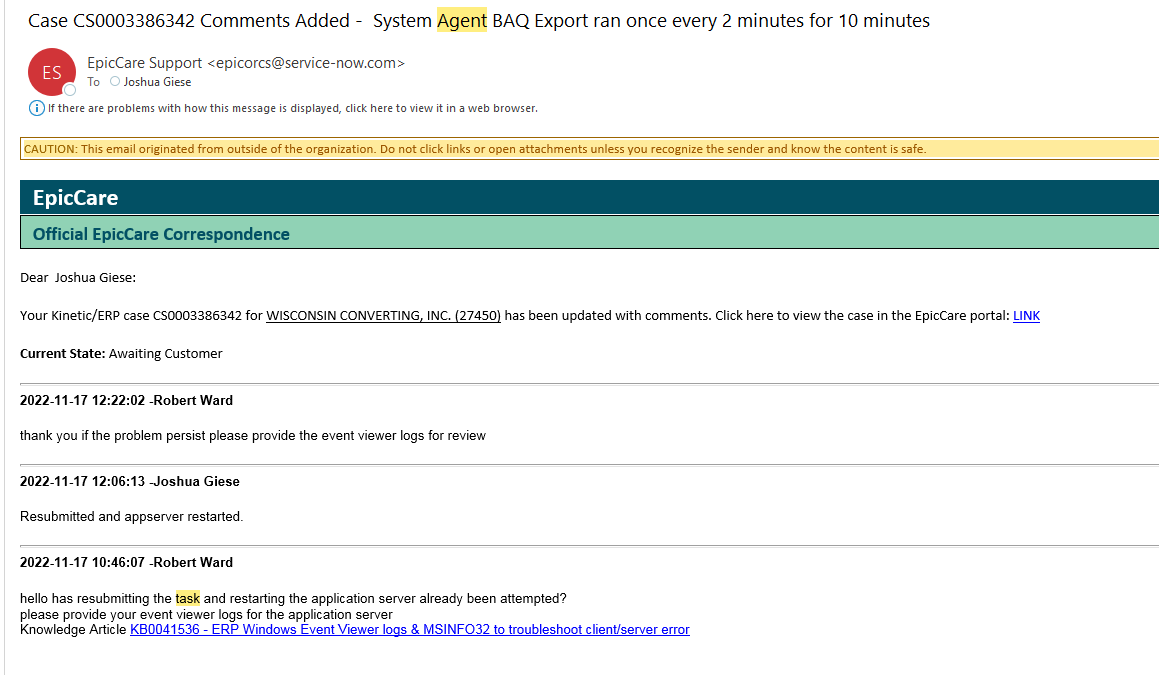Image resolution: width=1159 pixels, height=675 pixels.
Task: Open the LINK to EpicCare portal case
Action: coord(1026,316)
